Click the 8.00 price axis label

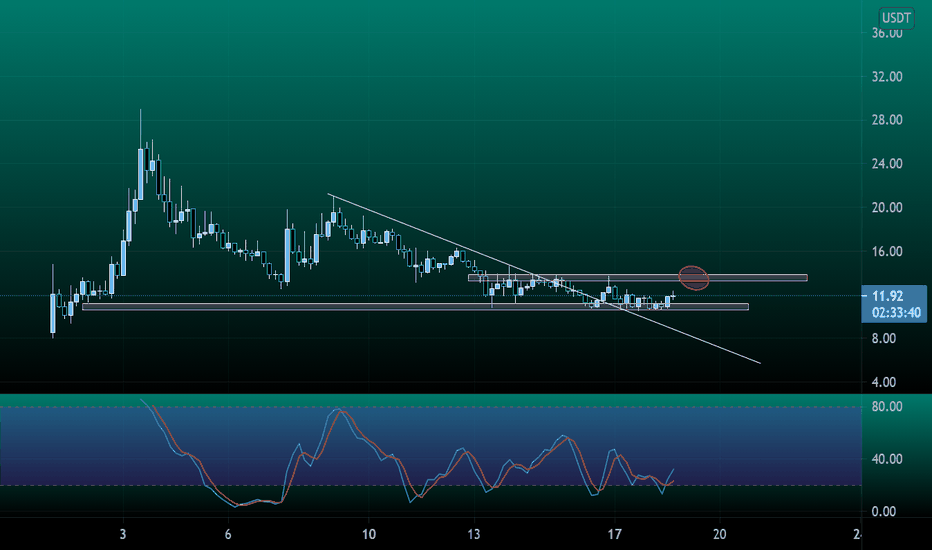pos(883,338)
